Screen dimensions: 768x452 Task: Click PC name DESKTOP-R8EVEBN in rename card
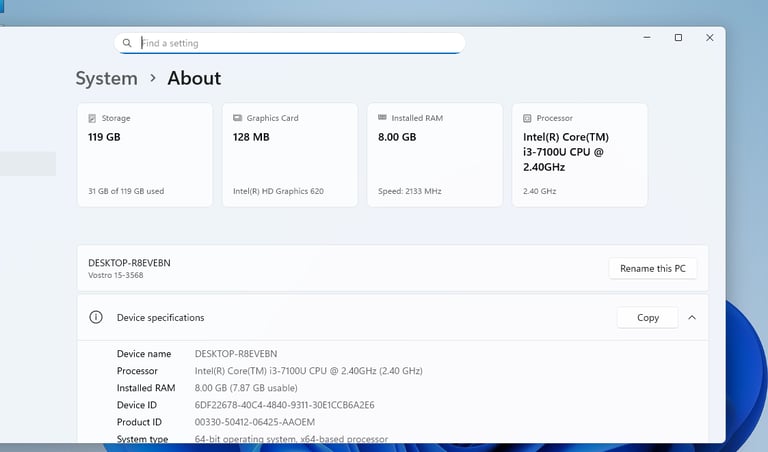(x=129, y=263)
